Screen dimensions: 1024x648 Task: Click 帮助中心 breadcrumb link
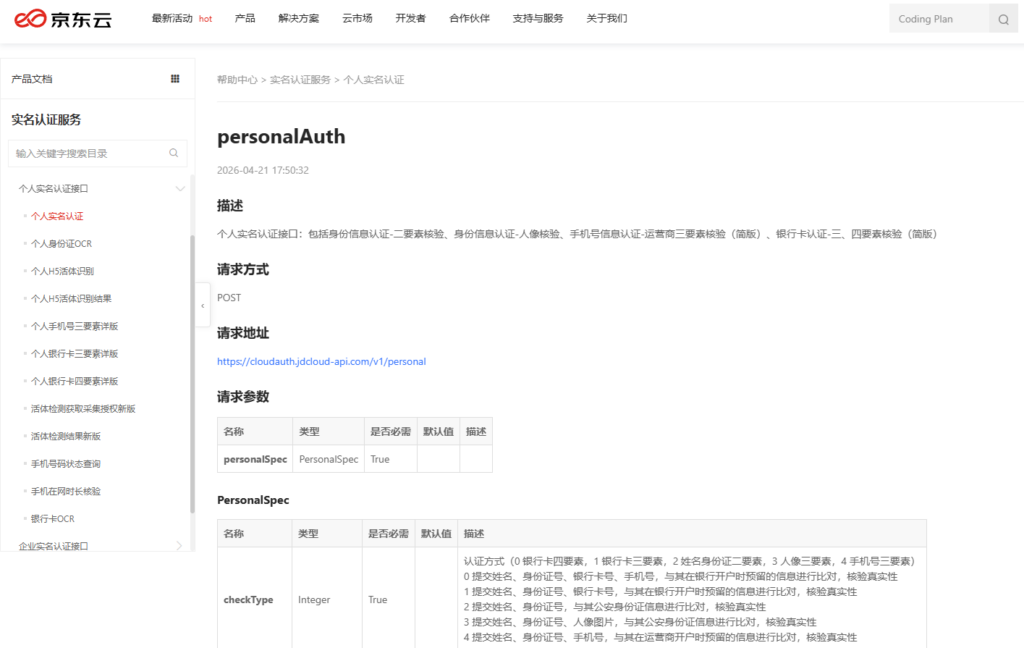(237, 80)
